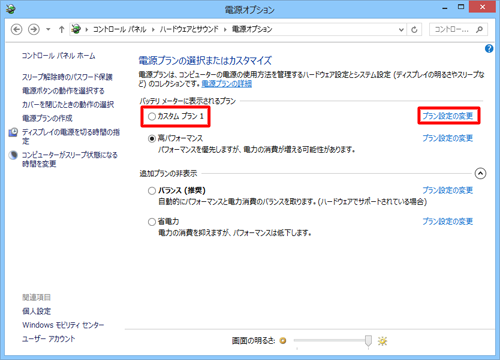Screen dimensions: 500x360
Task: Open スリープ解除時のパスワード保護 link
Action: 67,77
